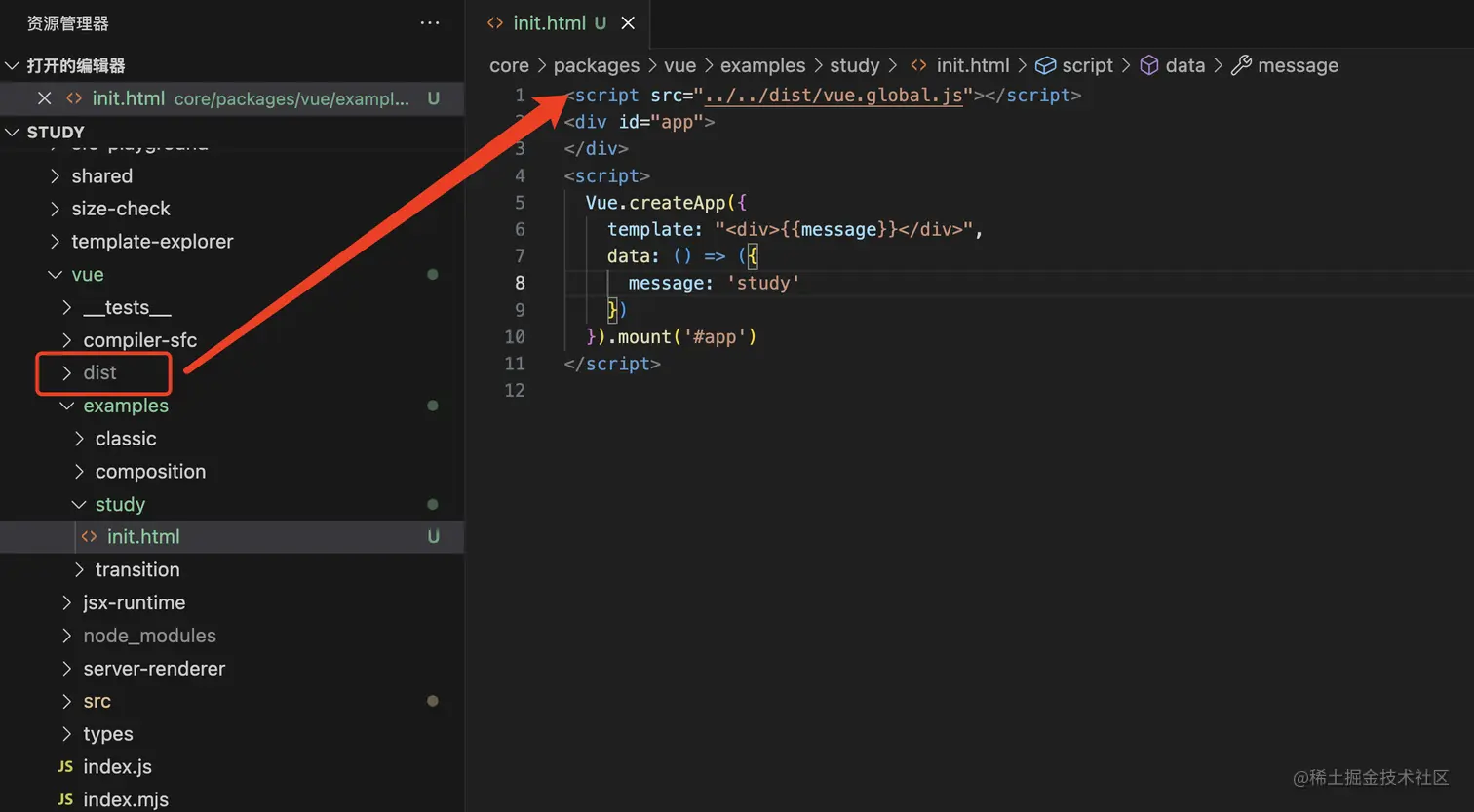The width and height of the screenshot is (1474, 812).
Task: Click the open editors section title
Action: (x=76, y=65)
